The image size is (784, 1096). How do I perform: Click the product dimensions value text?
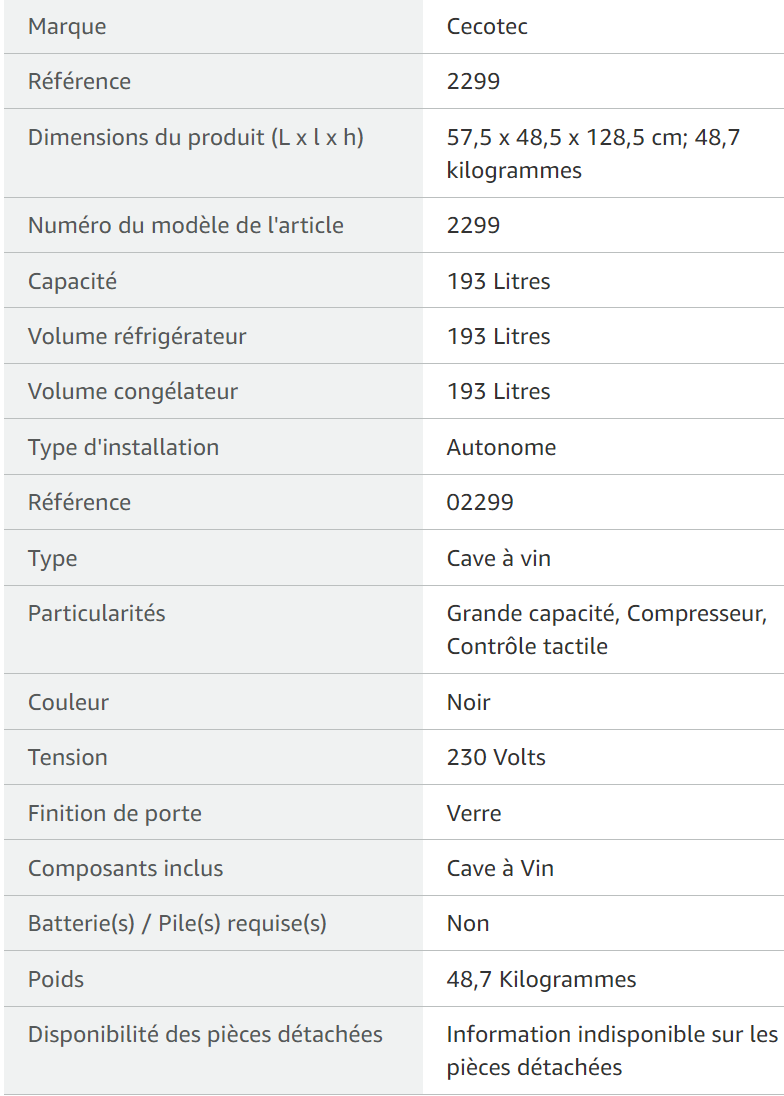pyautogui.click(x=593, y=154)
